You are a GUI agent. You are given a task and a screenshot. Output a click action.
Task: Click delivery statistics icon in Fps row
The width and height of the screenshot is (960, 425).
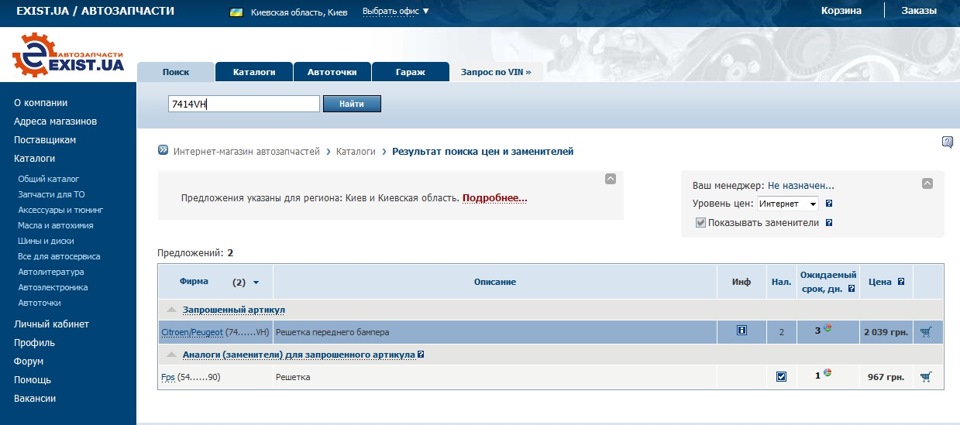(x=828, y=373)
